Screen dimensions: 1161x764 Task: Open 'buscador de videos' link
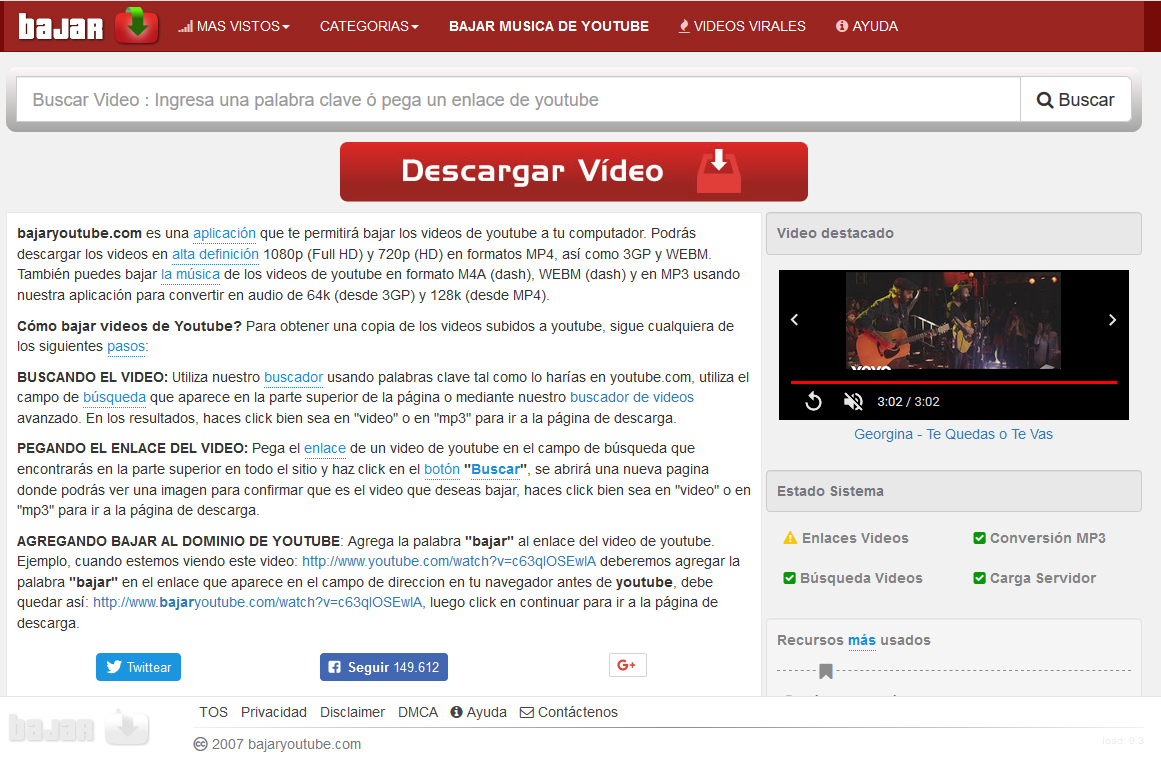[x=632, y=397]
